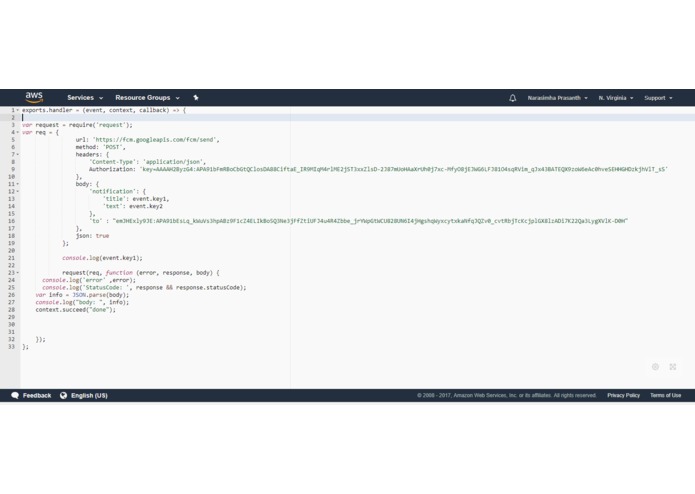Click the pin shortcuts icon
695x494 pixels.
click(195, 97)
